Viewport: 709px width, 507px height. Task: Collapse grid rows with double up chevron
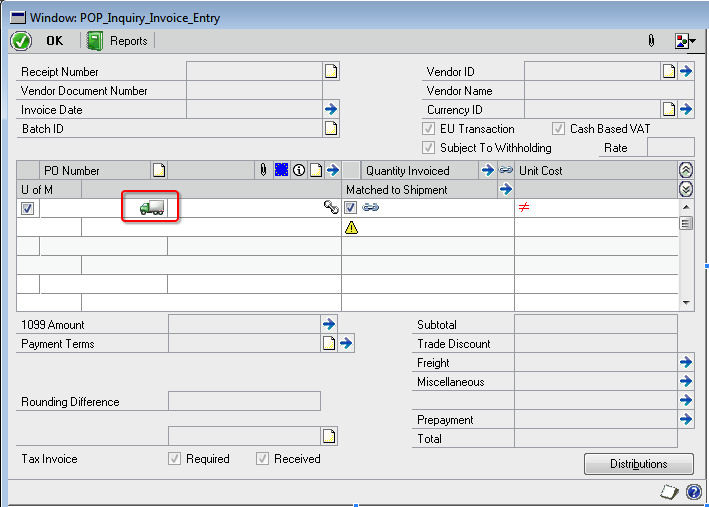(x=686, y=170)
